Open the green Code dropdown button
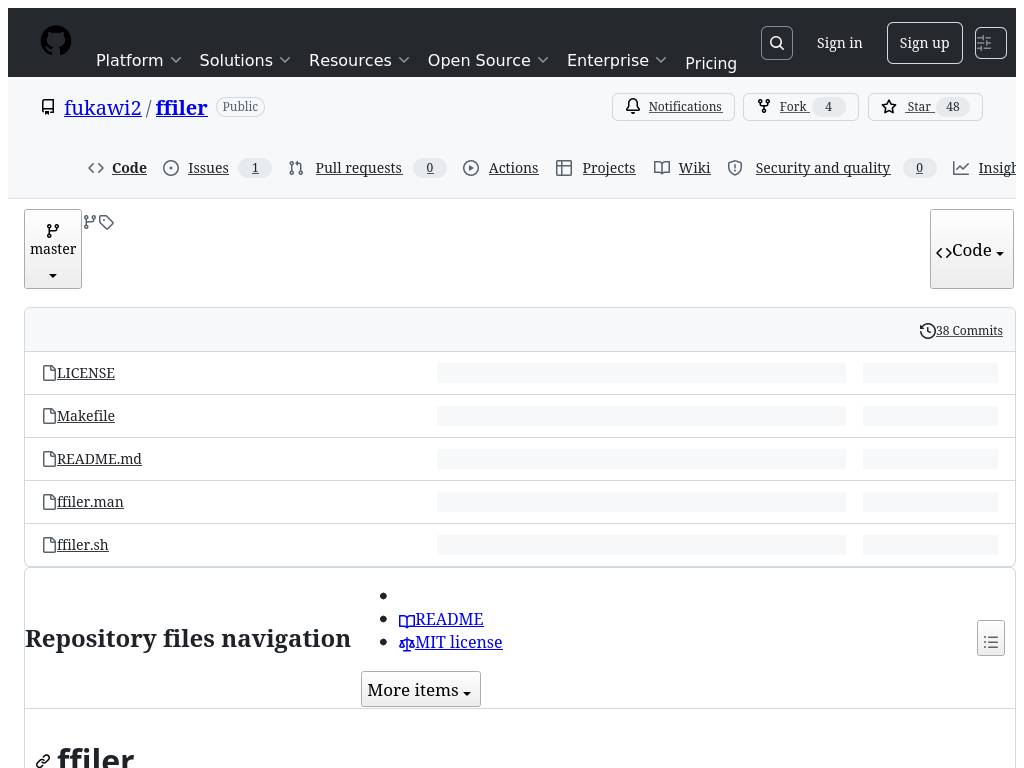Image resolution: width=1024 pixels, height=768 pixels. [972, 249]
